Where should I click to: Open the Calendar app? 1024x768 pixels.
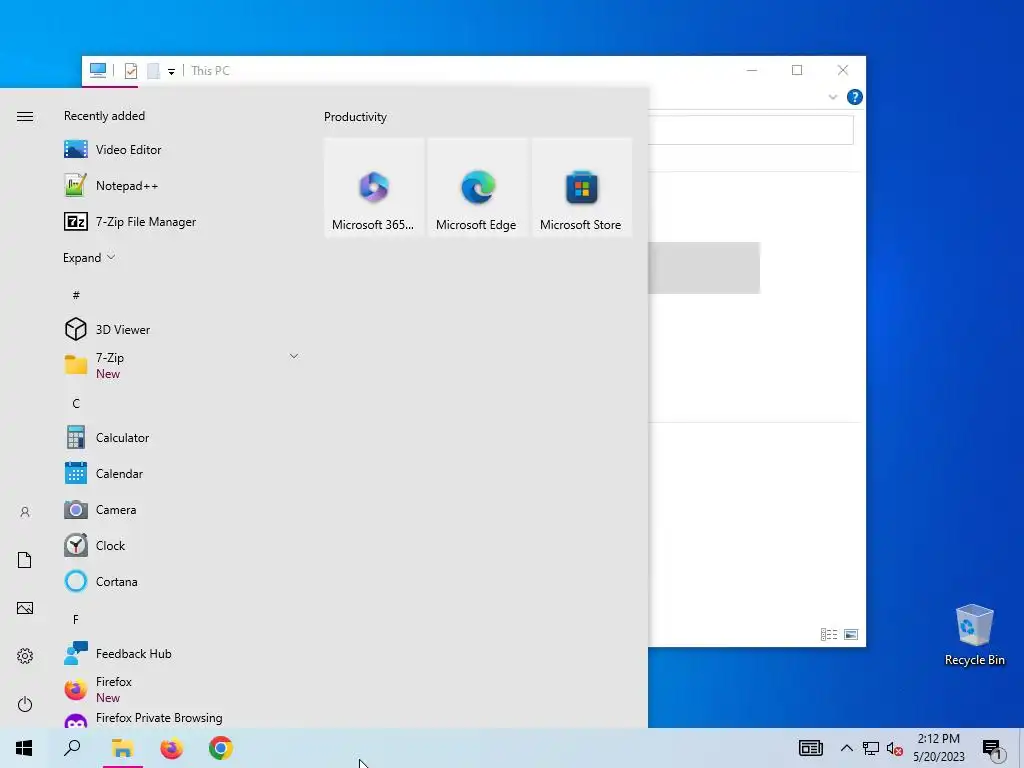click(x=182, y=473)
